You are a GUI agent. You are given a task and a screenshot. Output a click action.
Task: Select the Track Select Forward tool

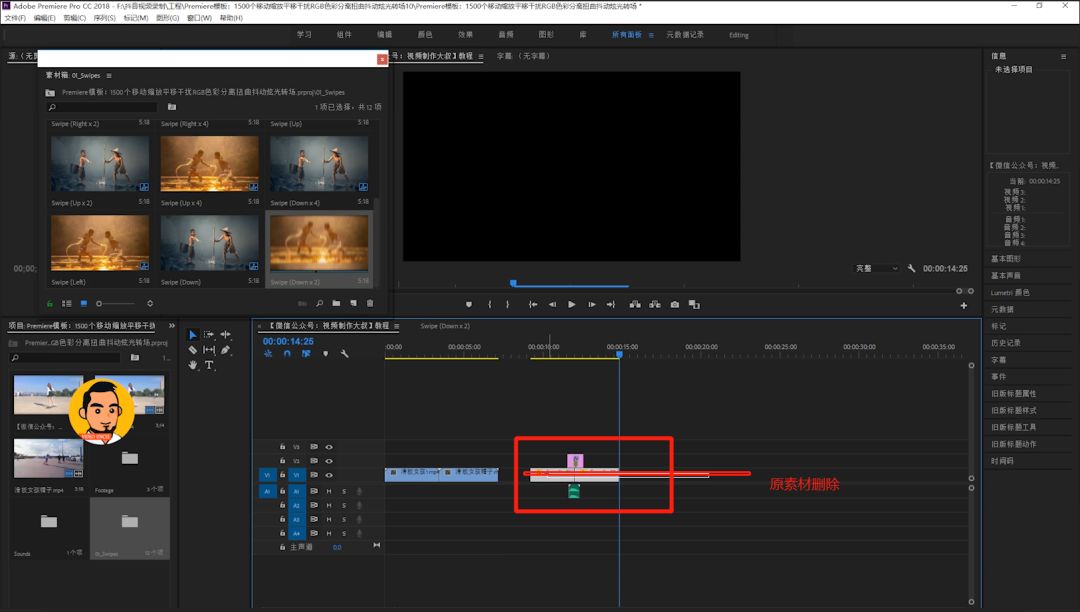[x=209, y=335]
